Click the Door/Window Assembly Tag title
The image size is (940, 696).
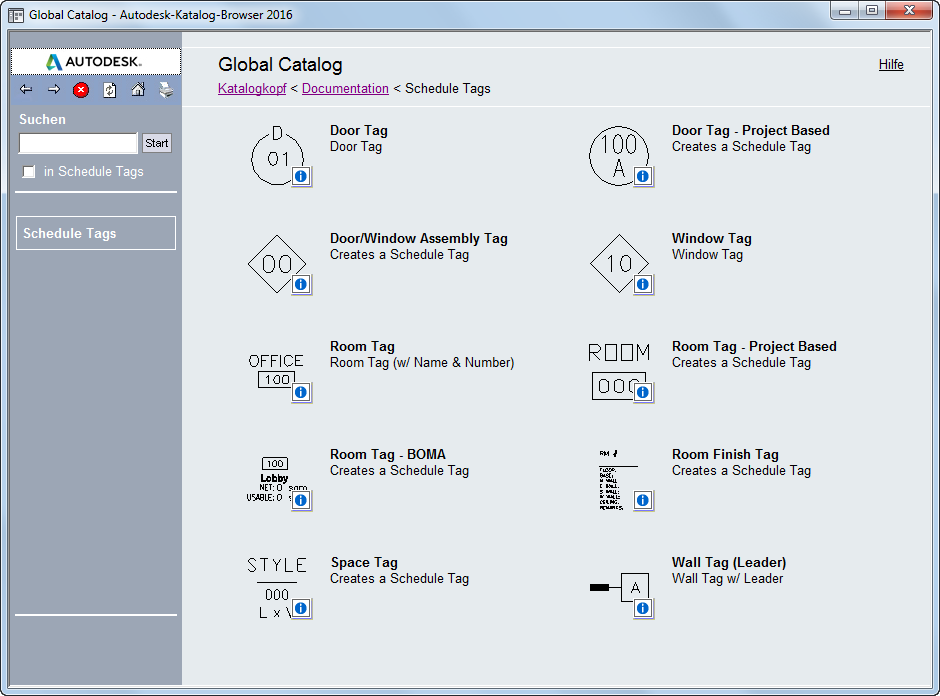418,238
